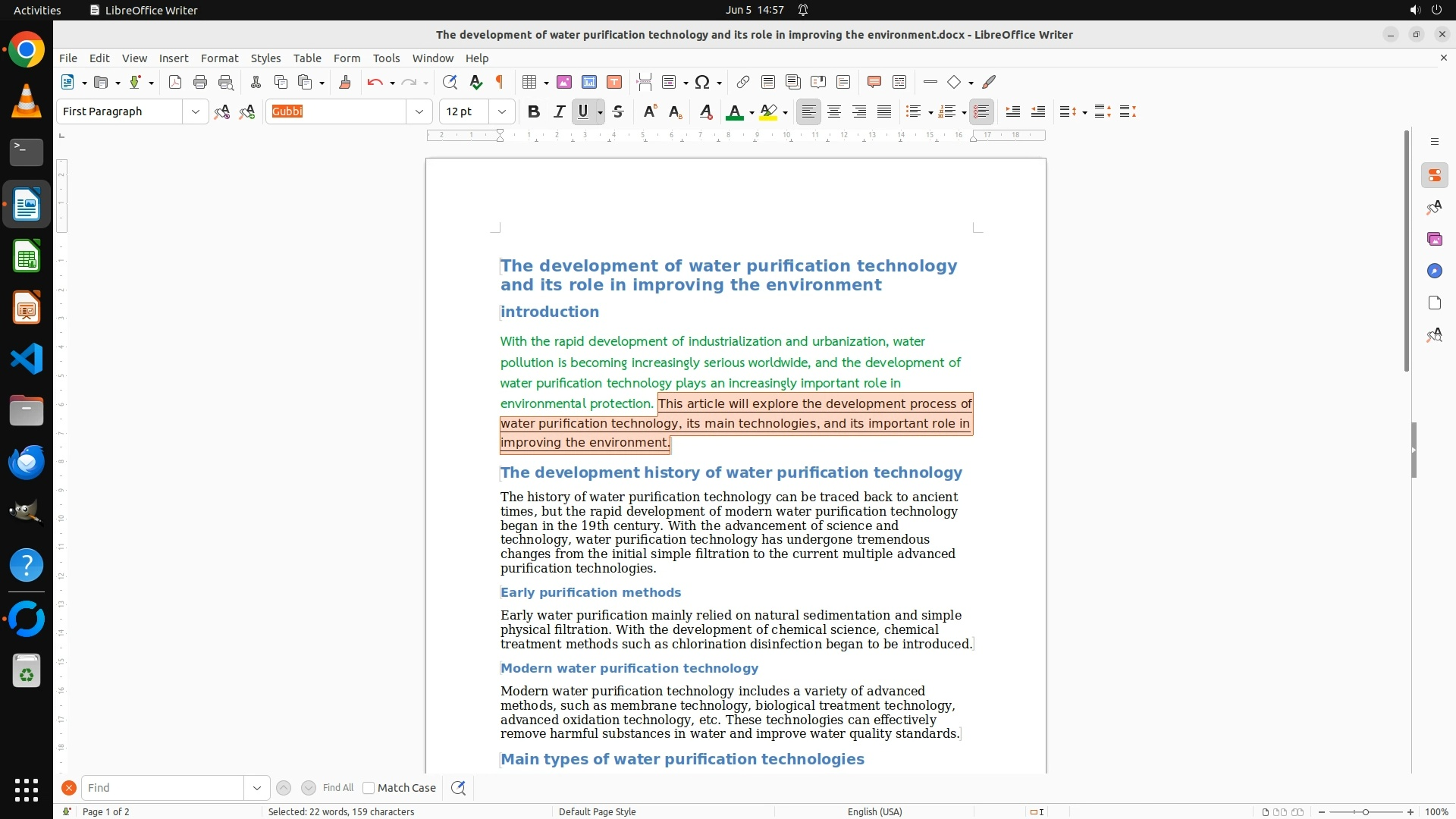Open the font name dropdown list
Screen dimensions: 1456x819
click(419, 111)
